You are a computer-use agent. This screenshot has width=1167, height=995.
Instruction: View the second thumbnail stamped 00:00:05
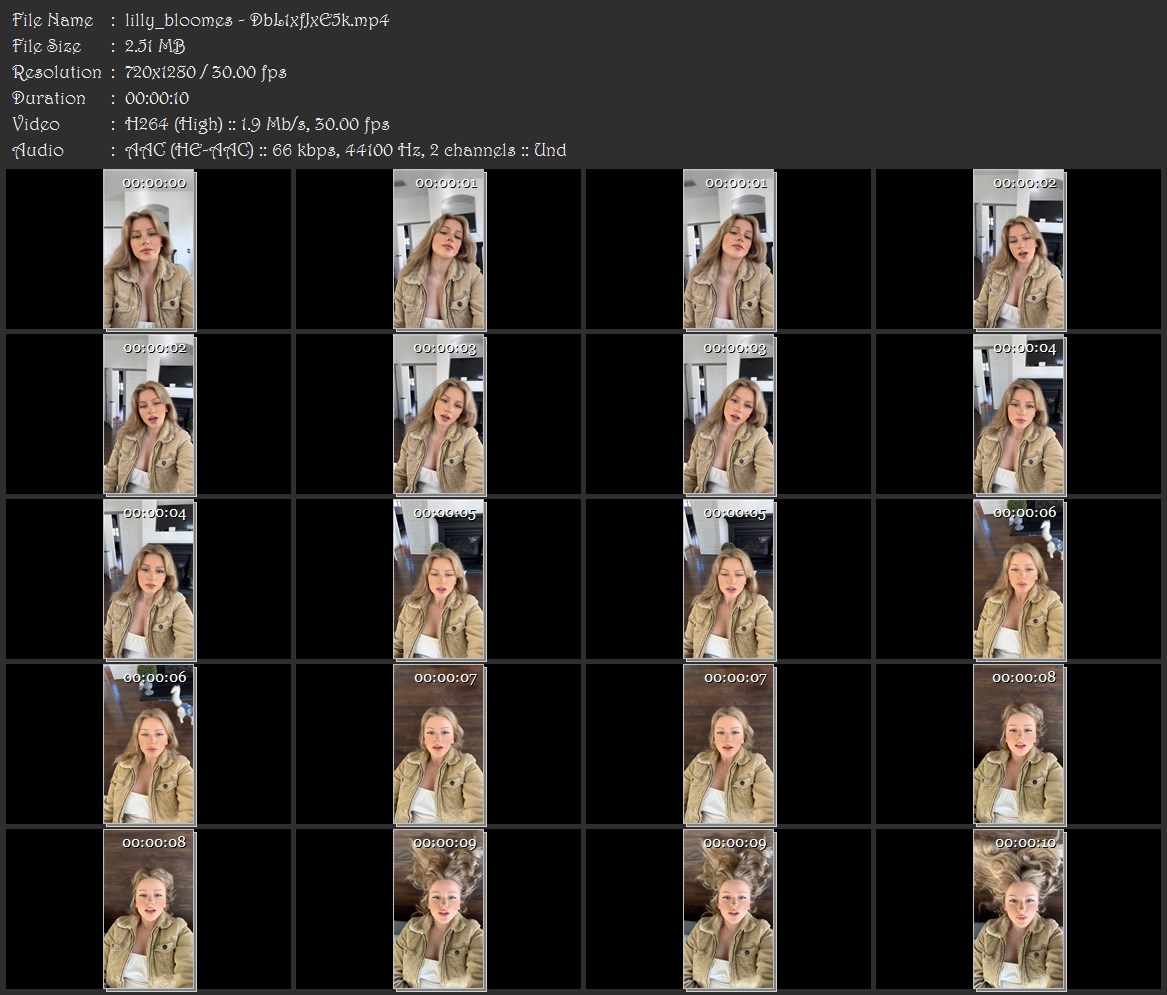pos(729,580)
